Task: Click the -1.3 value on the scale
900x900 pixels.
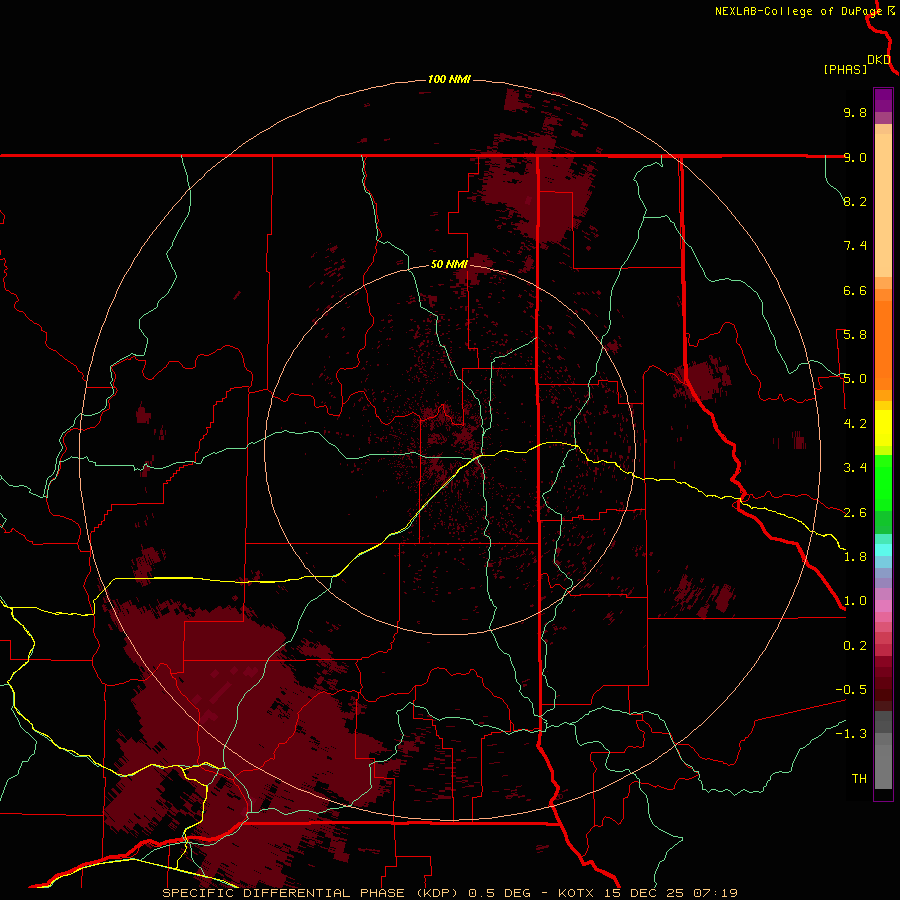Action: (851, 734)
